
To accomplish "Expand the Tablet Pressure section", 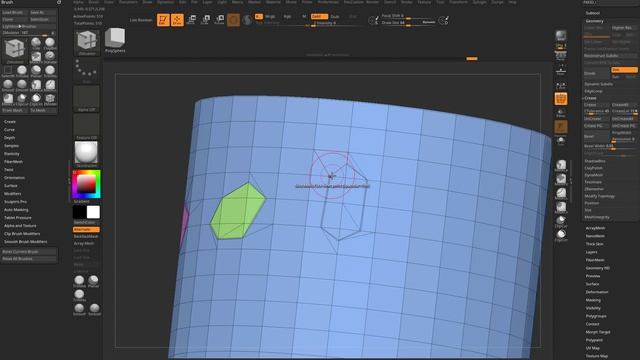I will [x=18, y=218].
